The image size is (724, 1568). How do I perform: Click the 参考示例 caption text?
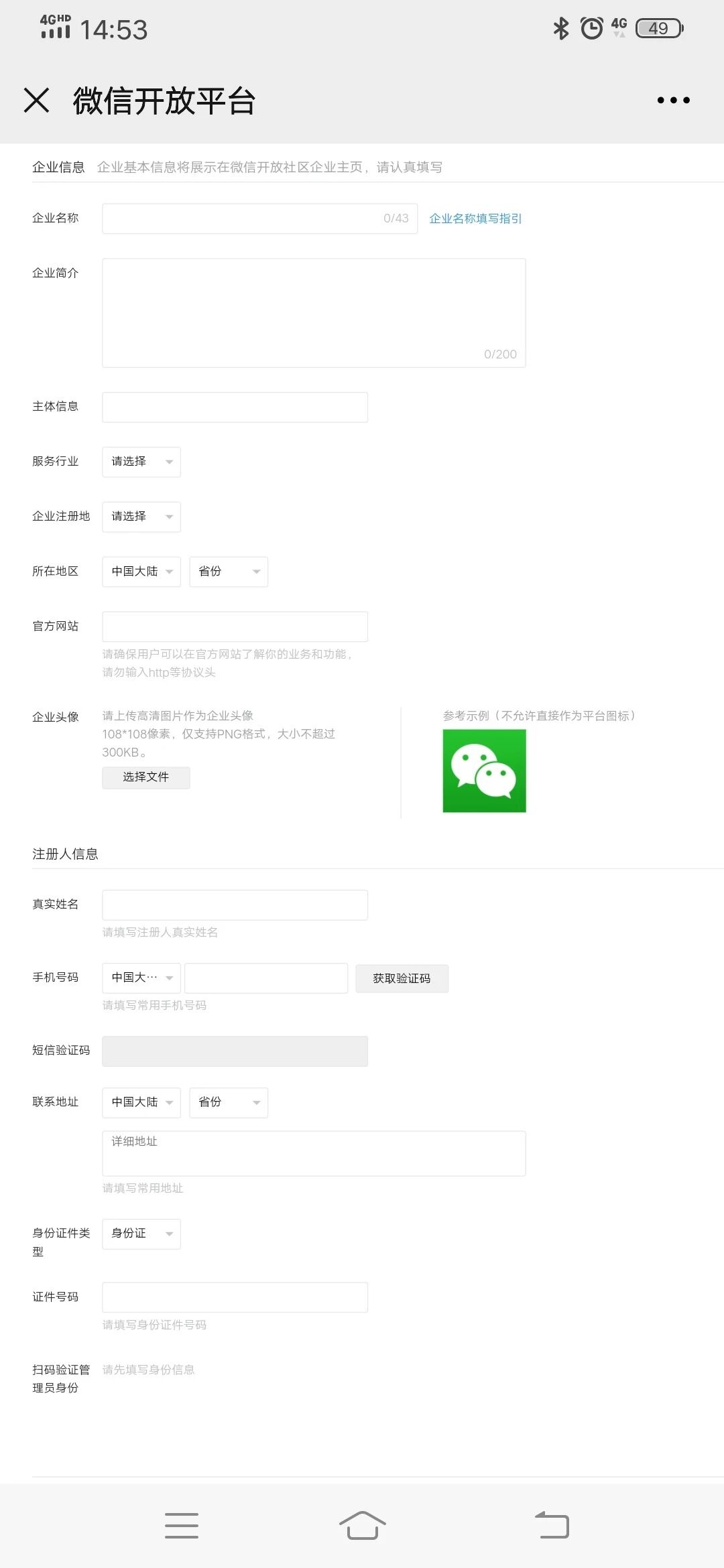[540, 716]
